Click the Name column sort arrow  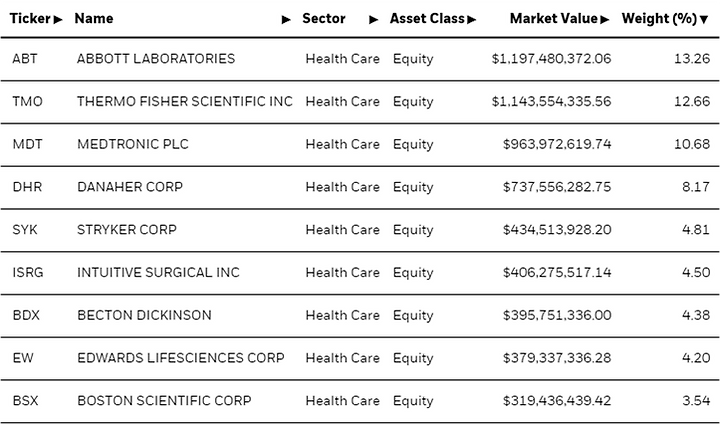click(x=286, y=19)
